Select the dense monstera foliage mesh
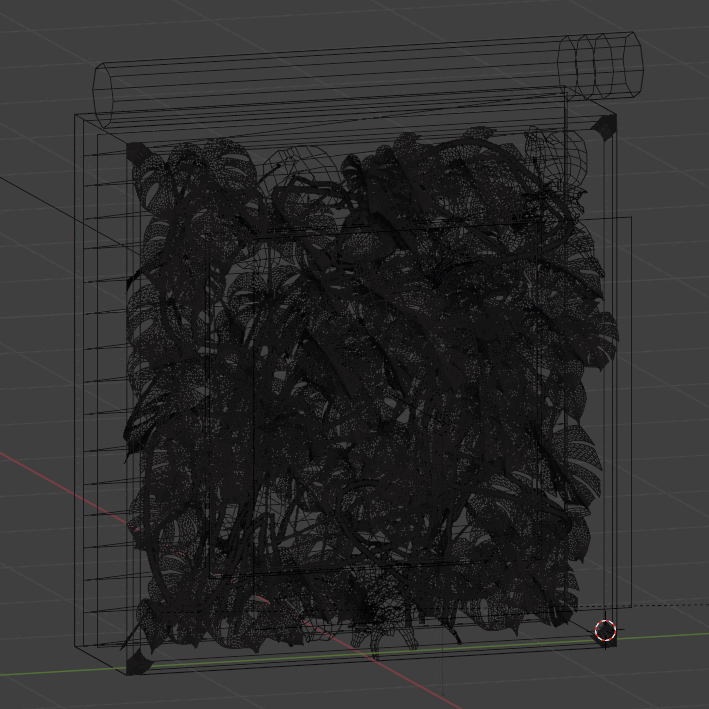This screenshot has height=709, width=709. [x=371, y=393]
